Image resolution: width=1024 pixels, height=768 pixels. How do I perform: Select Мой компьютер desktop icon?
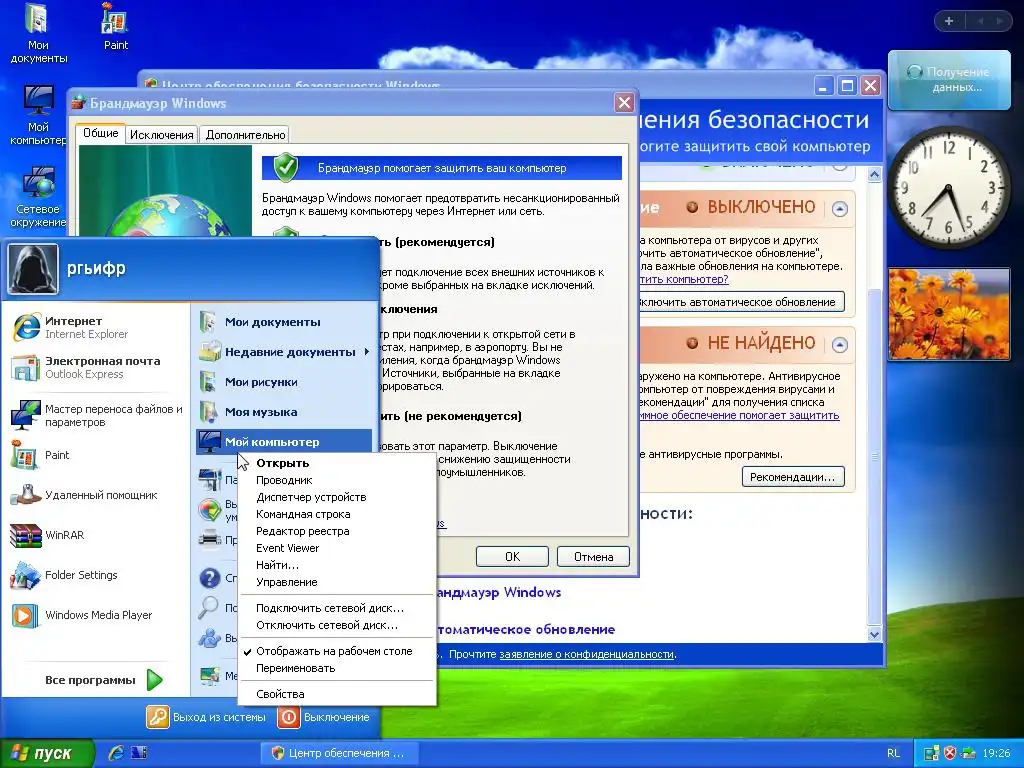point(39,115)
